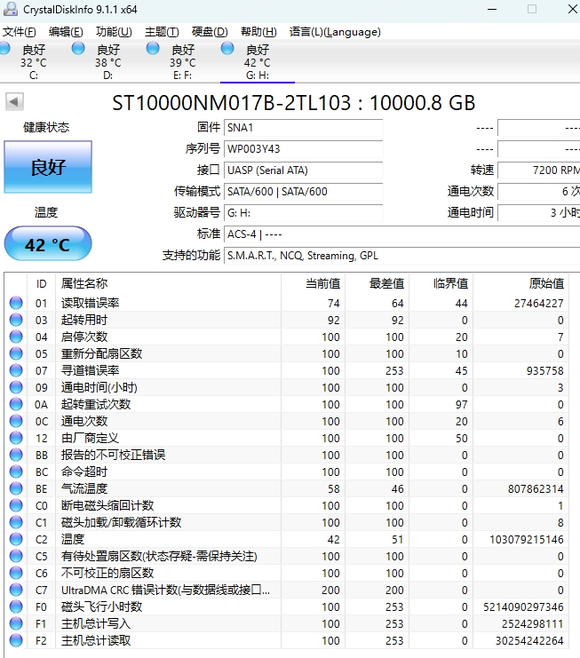Click the 转速 field 7200 RPM
Screen dimensions: 580x658
click(539, 170)
